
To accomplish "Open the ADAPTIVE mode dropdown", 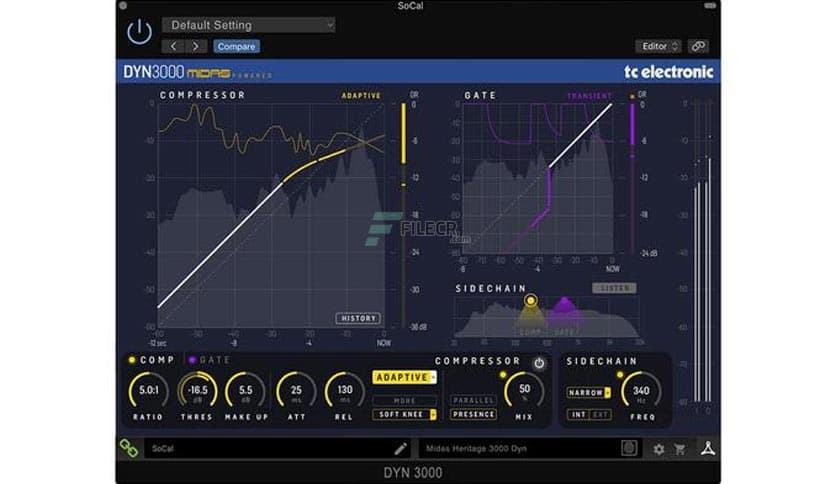I will (x=404, y=377).
